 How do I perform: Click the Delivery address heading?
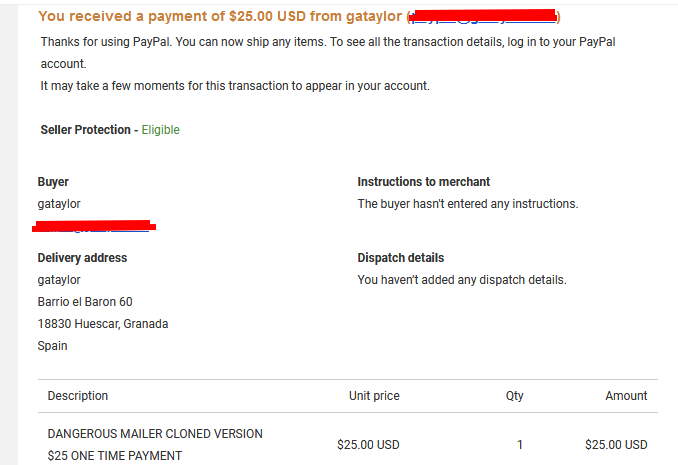[x=82, y=258]
